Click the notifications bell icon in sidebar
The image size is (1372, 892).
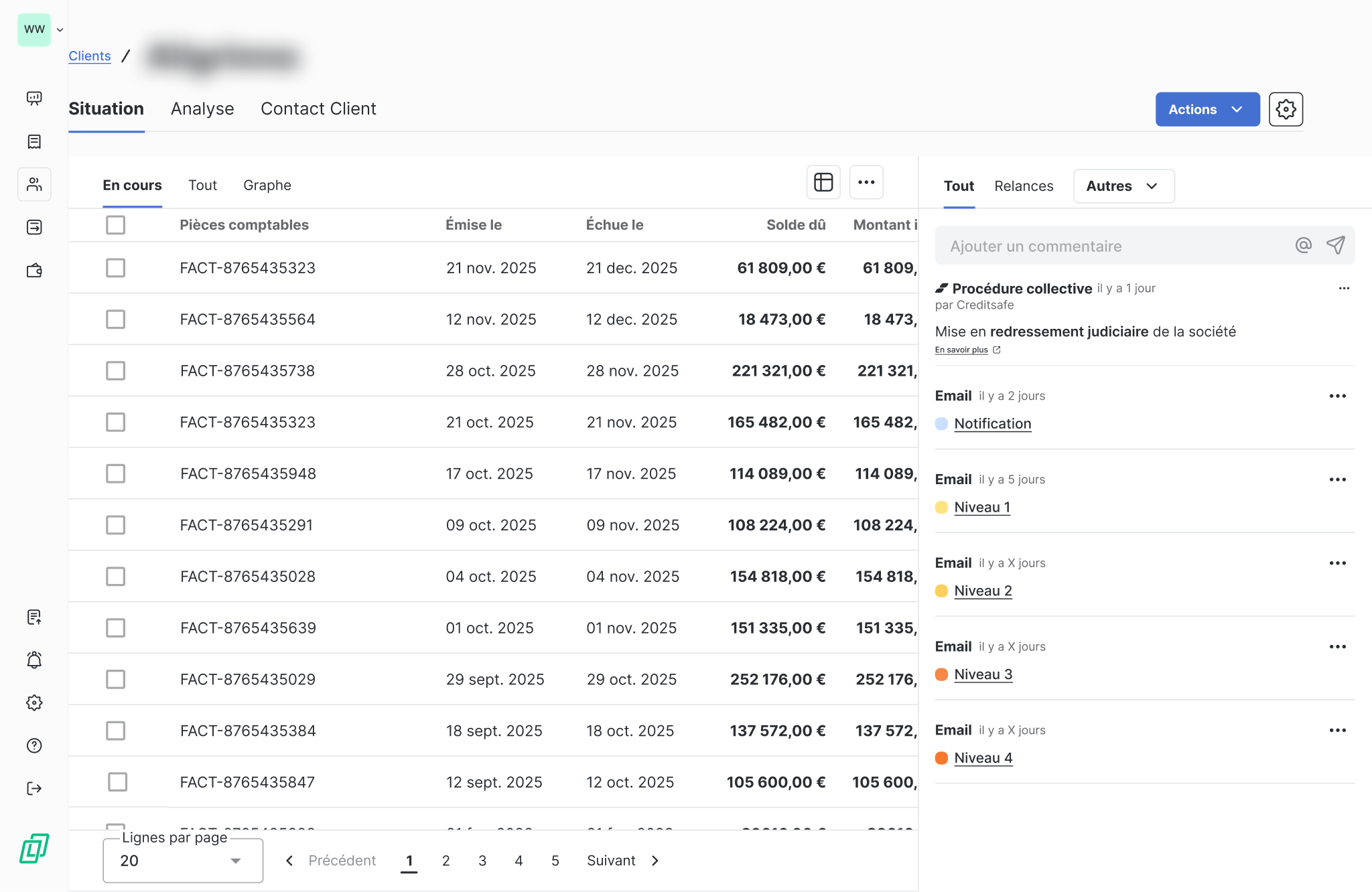(34, 660)
